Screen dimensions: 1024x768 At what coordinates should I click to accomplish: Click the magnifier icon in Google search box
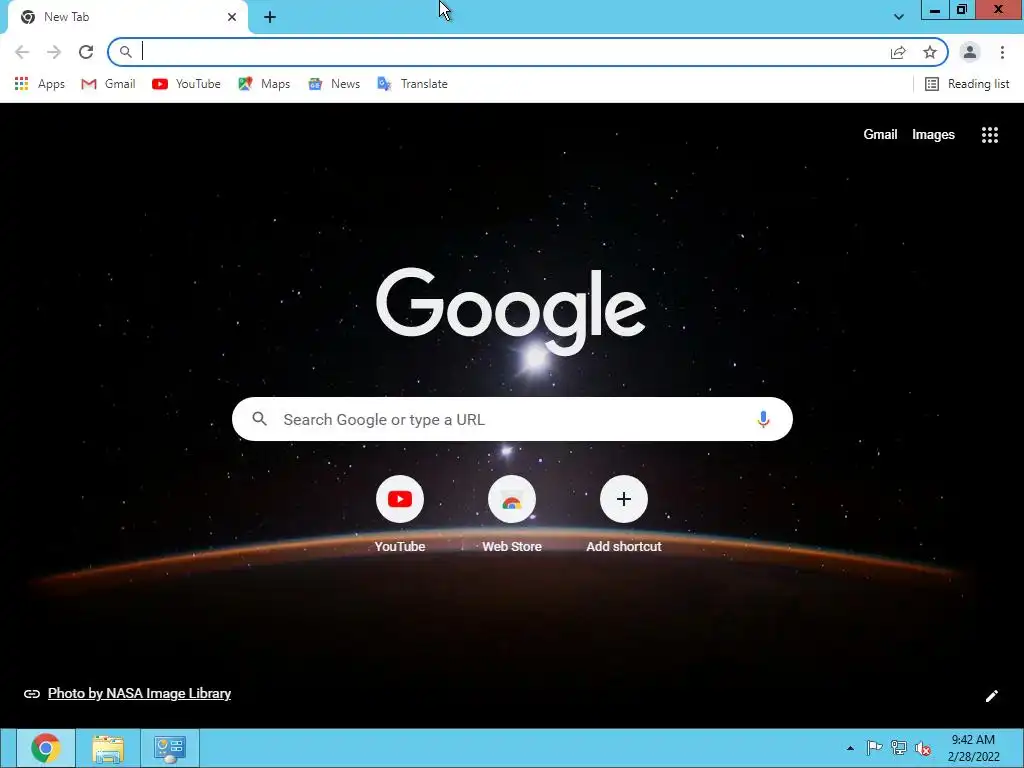pyautogui.click(x=259, y=419)
